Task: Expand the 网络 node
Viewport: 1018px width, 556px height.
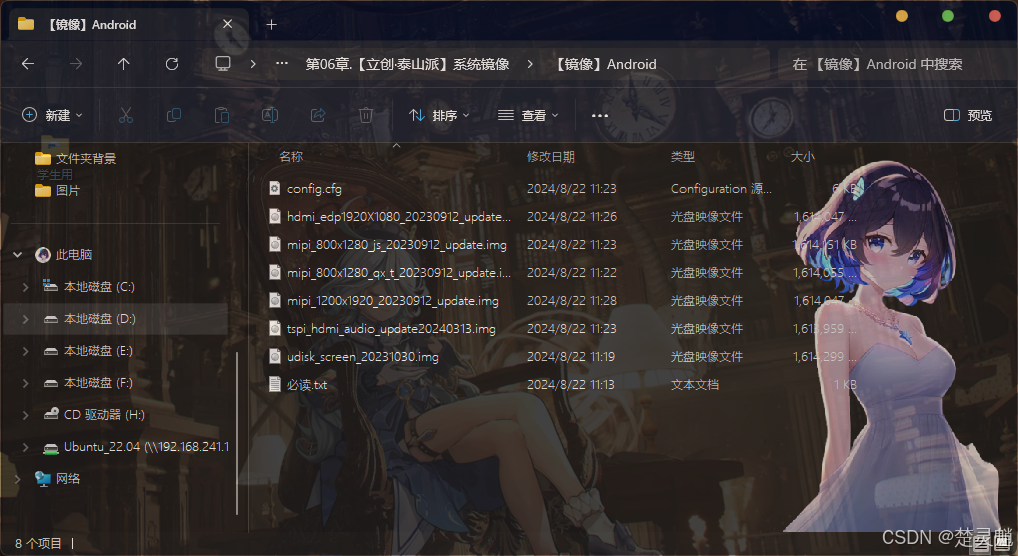Action: pyautogui.click(x=18, y=479)
